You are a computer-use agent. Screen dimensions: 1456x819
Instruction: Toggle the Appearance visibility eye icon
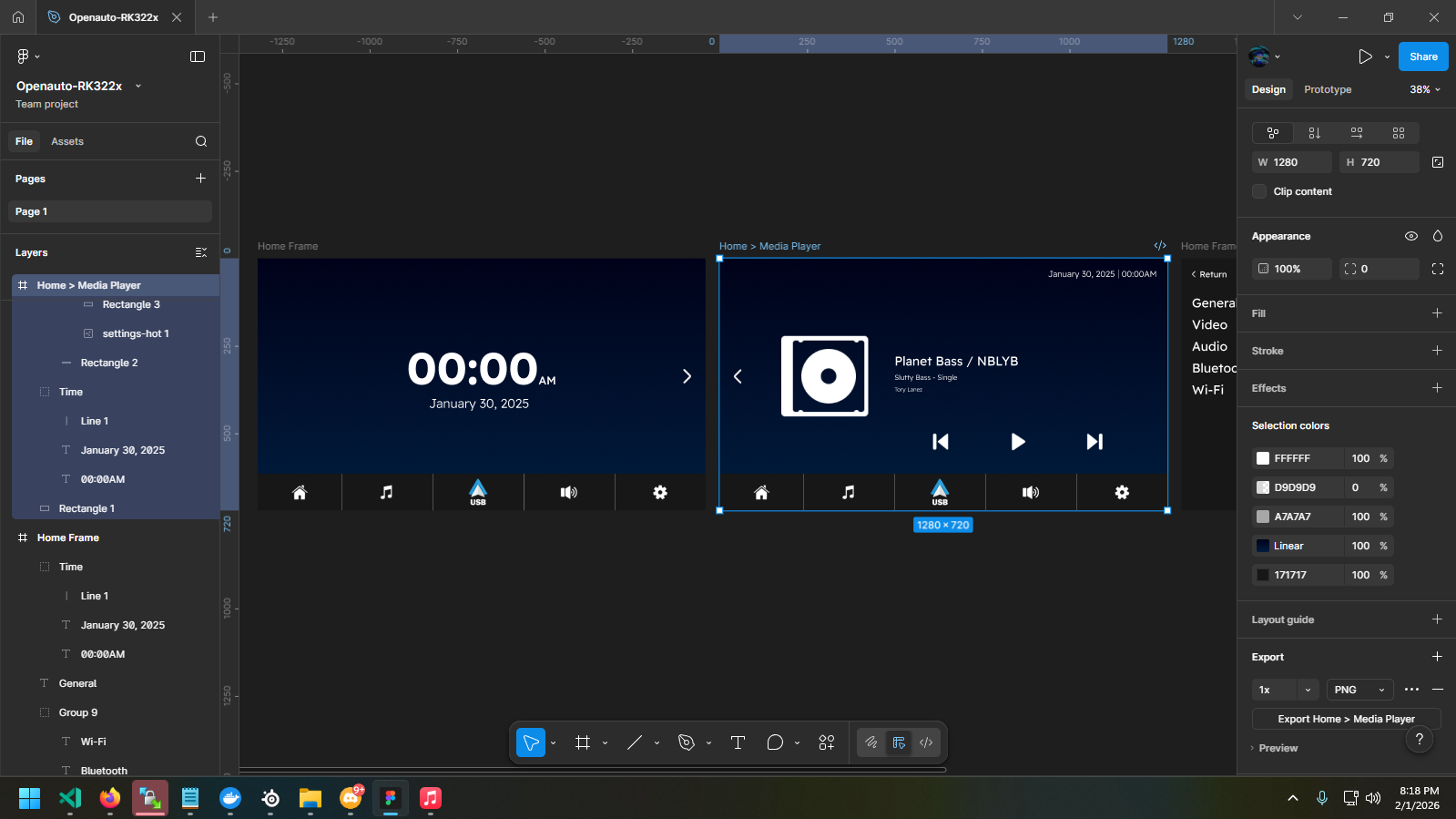click(1411, 236)
